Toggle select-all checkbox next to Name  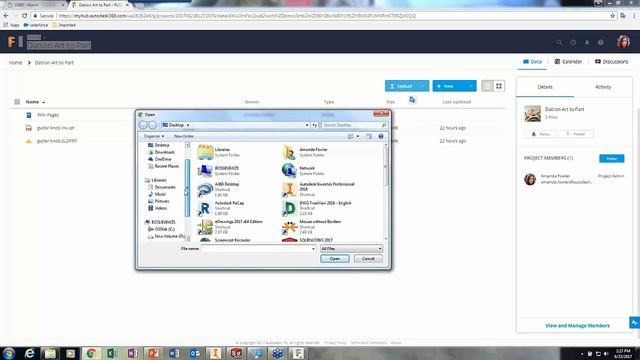click(x=17, y=102)
